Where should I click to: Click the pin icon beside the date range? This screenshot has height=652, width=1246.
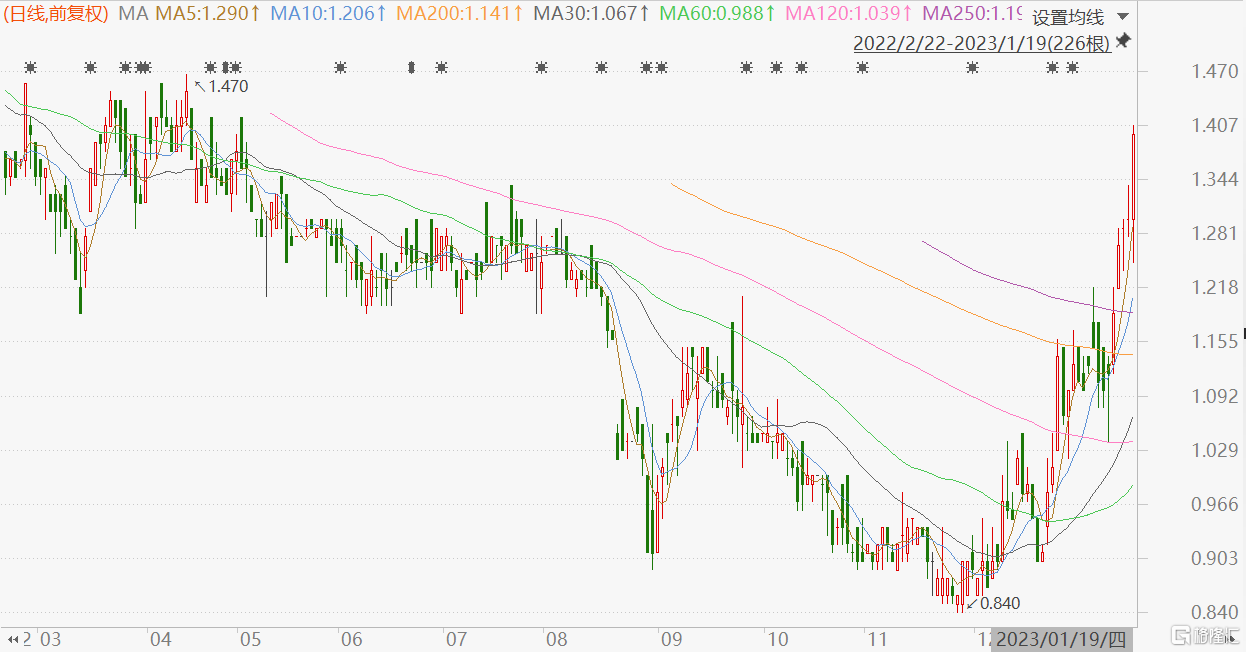pos(1123,41)
